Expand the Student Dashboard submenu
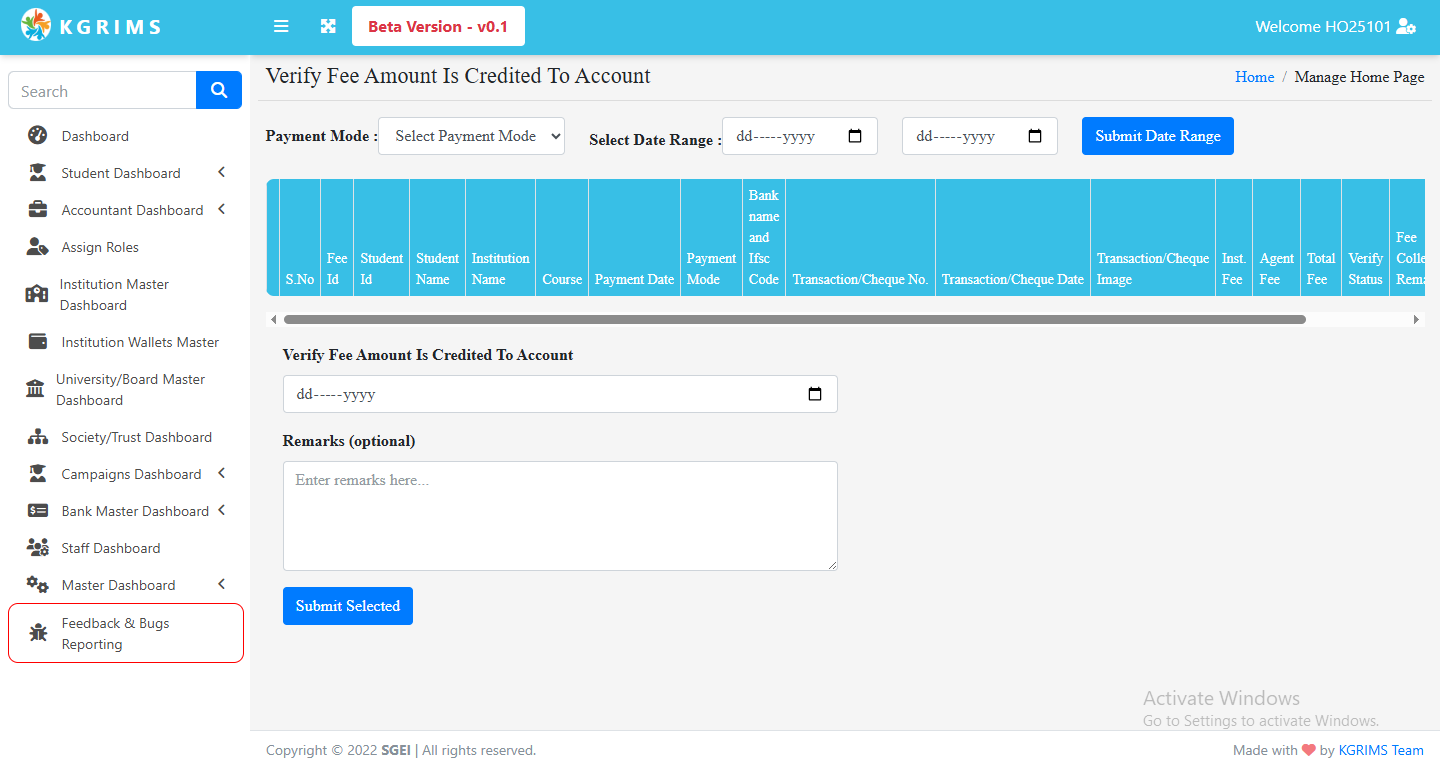The width and height of the screenshot is (1440, 771). coord(221,173)
